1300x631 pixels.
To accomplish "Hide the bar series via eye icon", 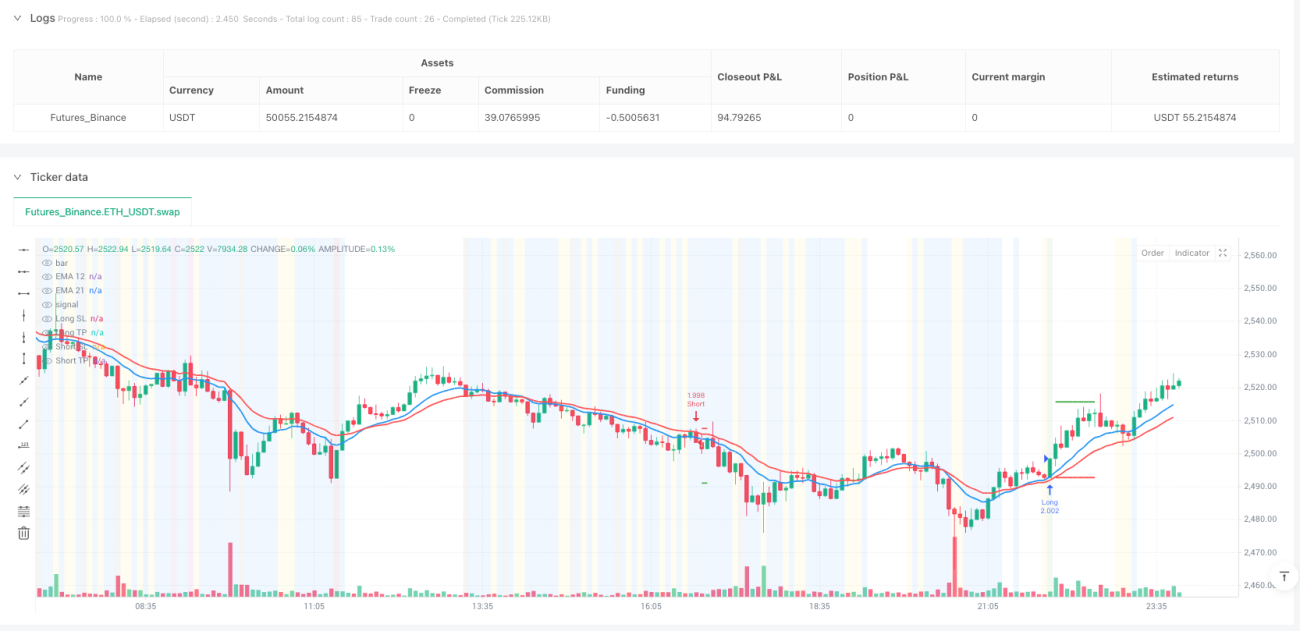I will [x=47, y=262].
